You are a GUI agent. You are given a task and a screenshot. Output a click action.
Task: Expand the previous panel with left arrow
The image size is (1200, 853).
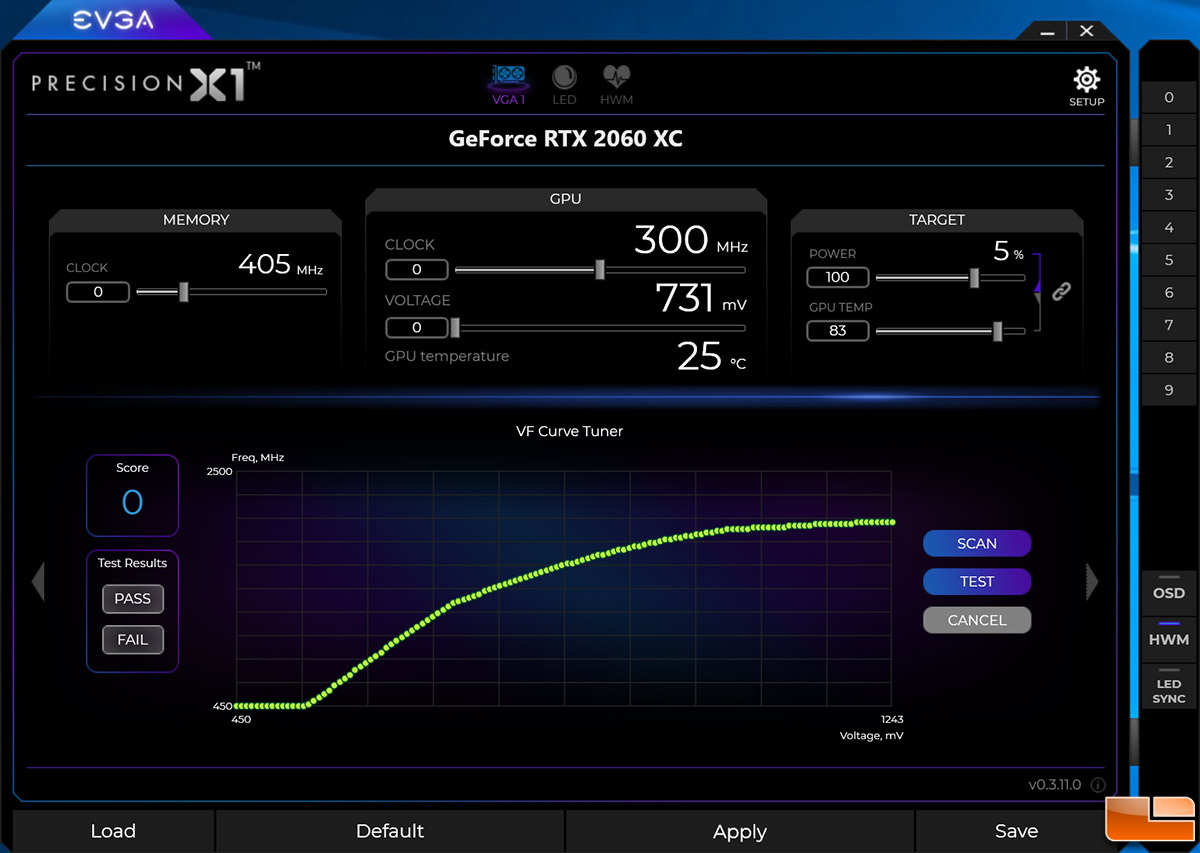(x=37, y=581)
